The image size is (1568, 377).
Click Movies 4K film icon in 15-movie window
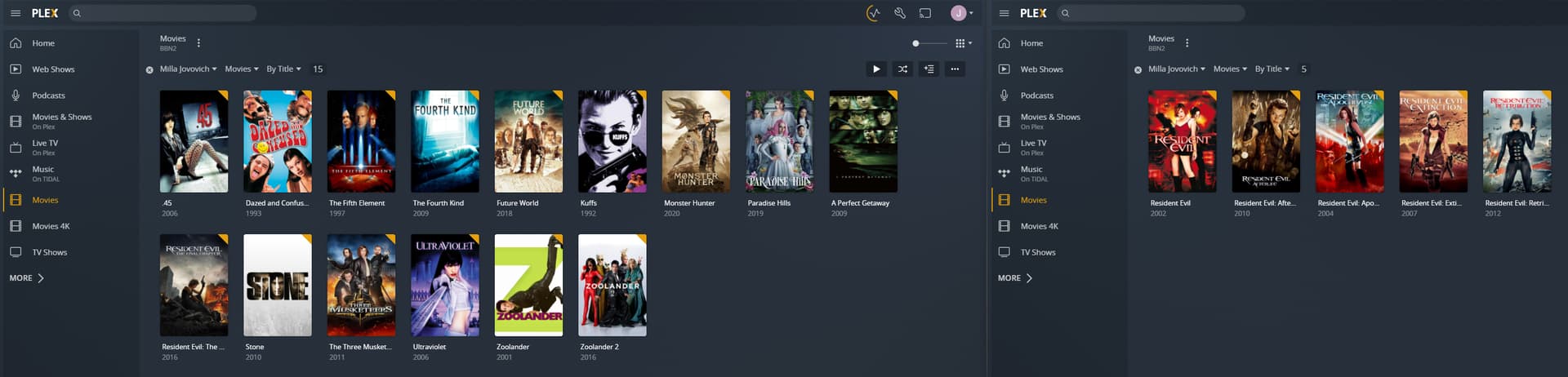[16, 226]
